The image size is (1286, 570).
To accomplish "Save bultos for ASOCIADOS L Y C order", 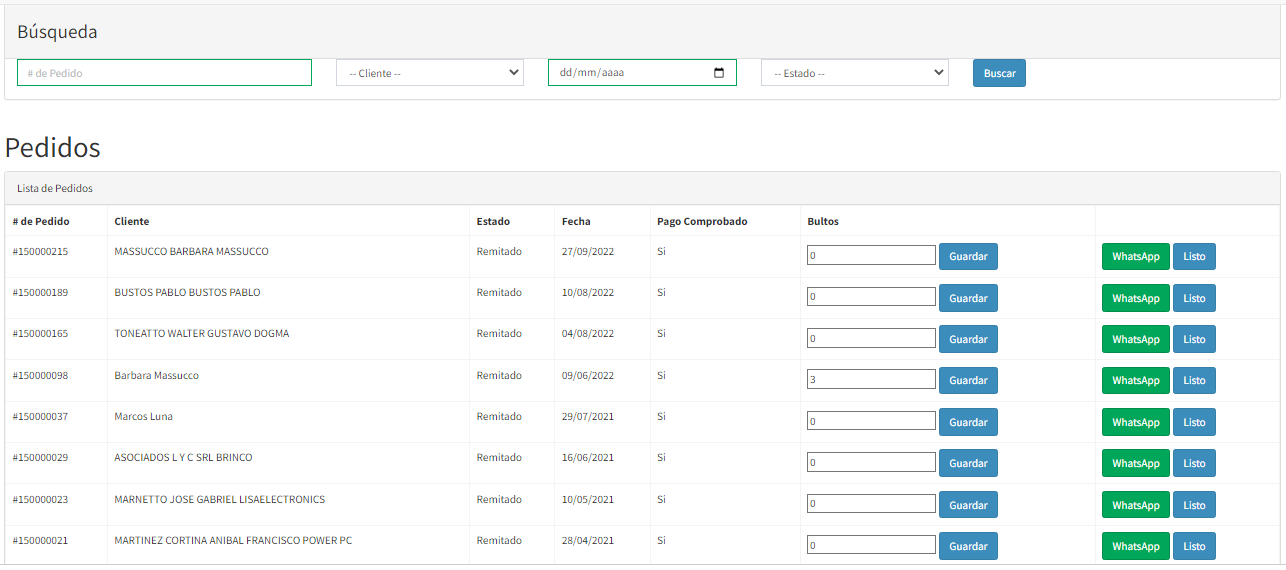I will click(967, 464).
